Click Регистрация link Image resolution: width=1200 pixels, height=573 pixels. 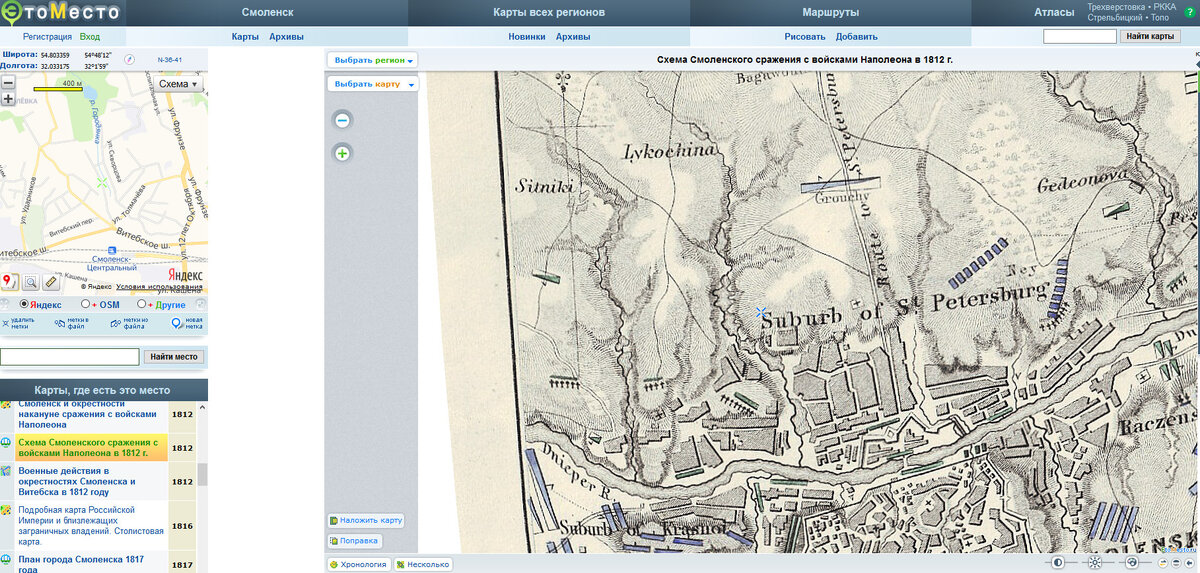coord(47,36)
